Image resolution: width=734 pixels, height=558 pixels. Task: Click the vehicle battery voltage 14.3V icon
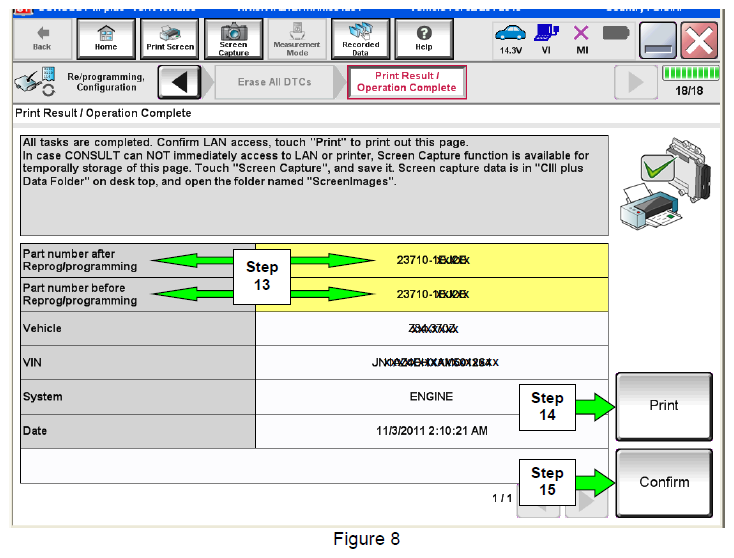pyautogui.click(x=511, y=38)
